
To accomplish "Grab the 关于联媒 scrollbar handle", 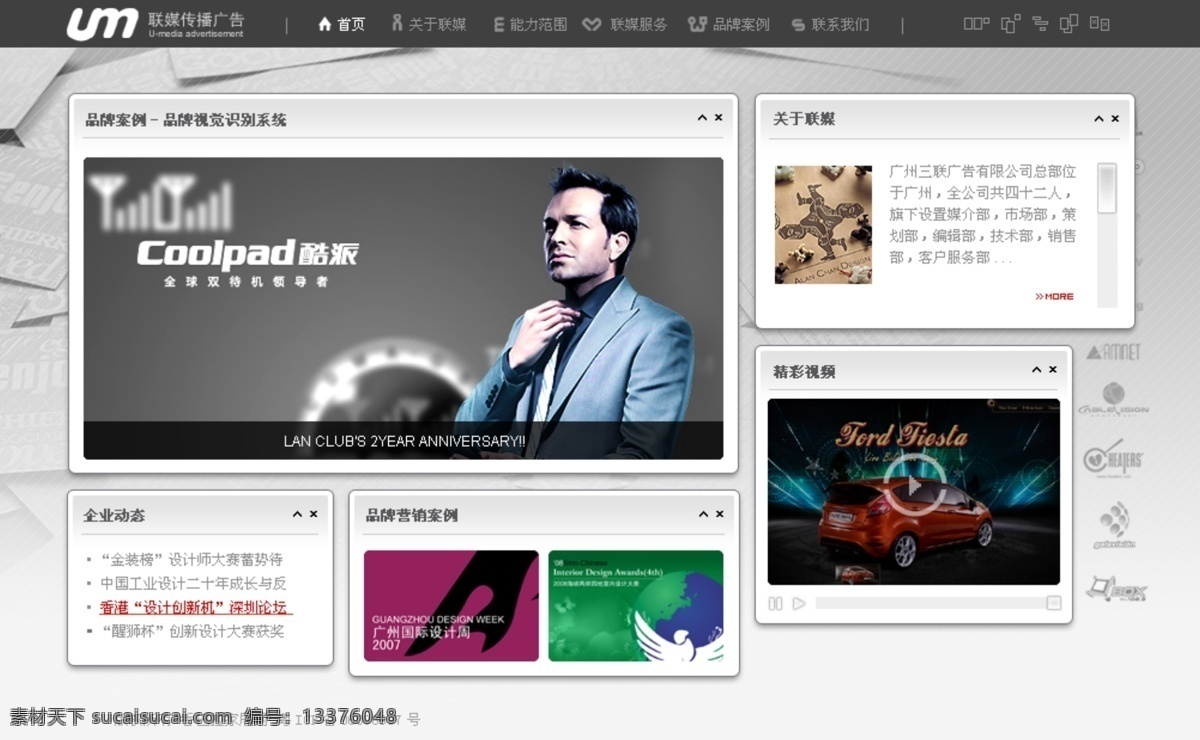I will click(x=1106, y=189).
